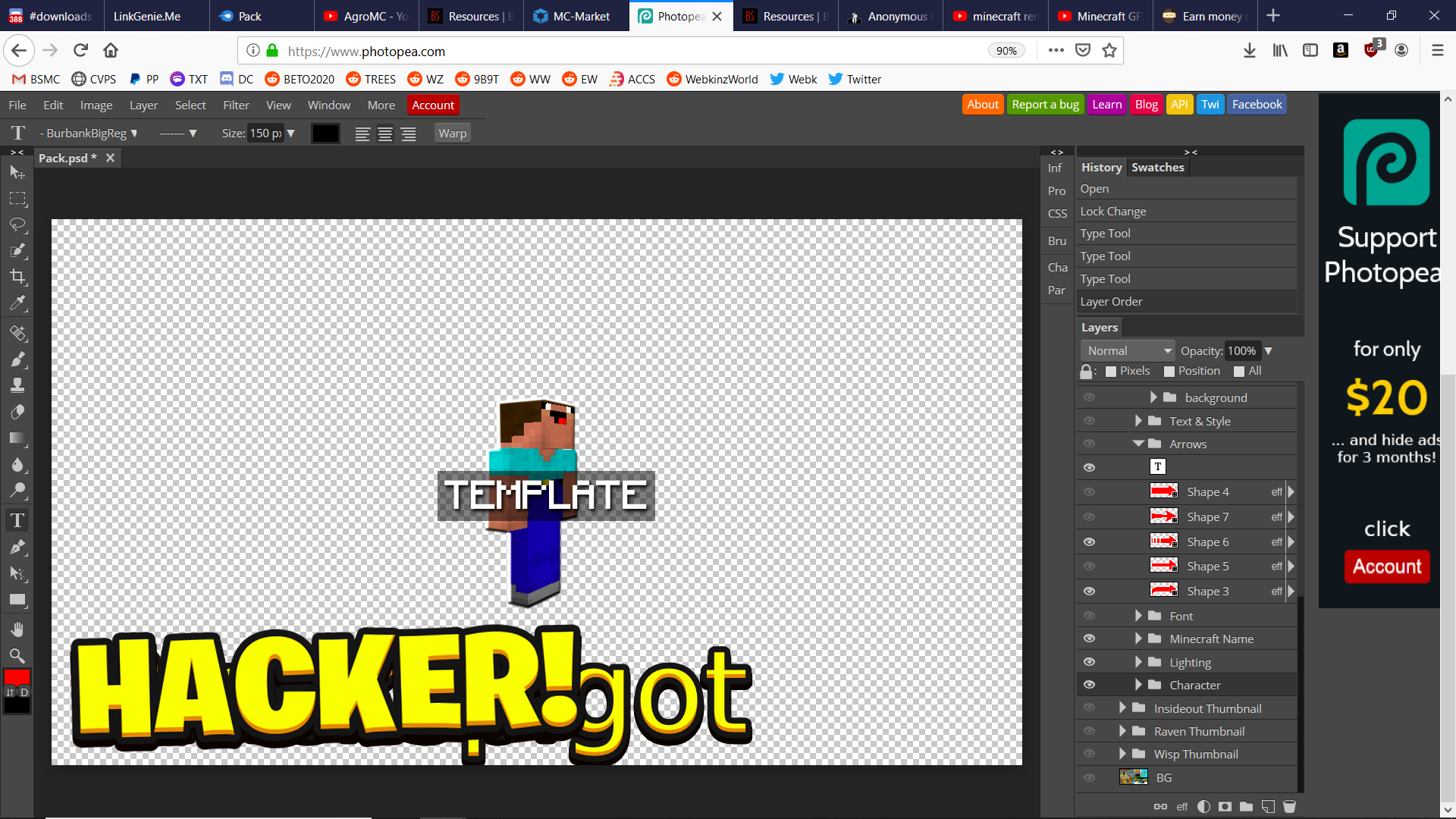Select the Brush tool
The height and width of the screenshot is (819, 1456).
17,359
